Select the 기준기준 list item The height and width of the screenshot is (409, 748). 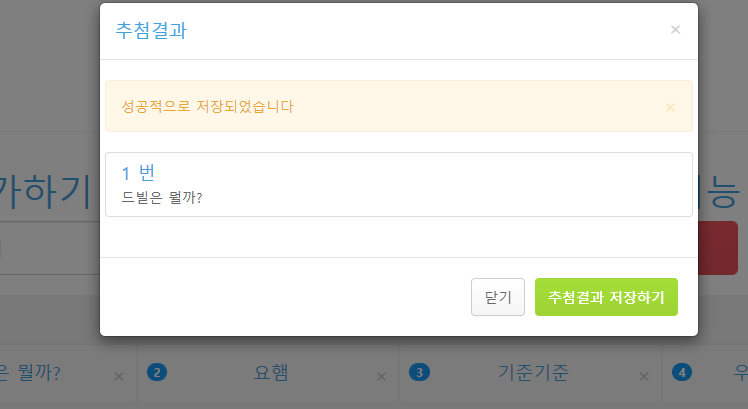533,372
